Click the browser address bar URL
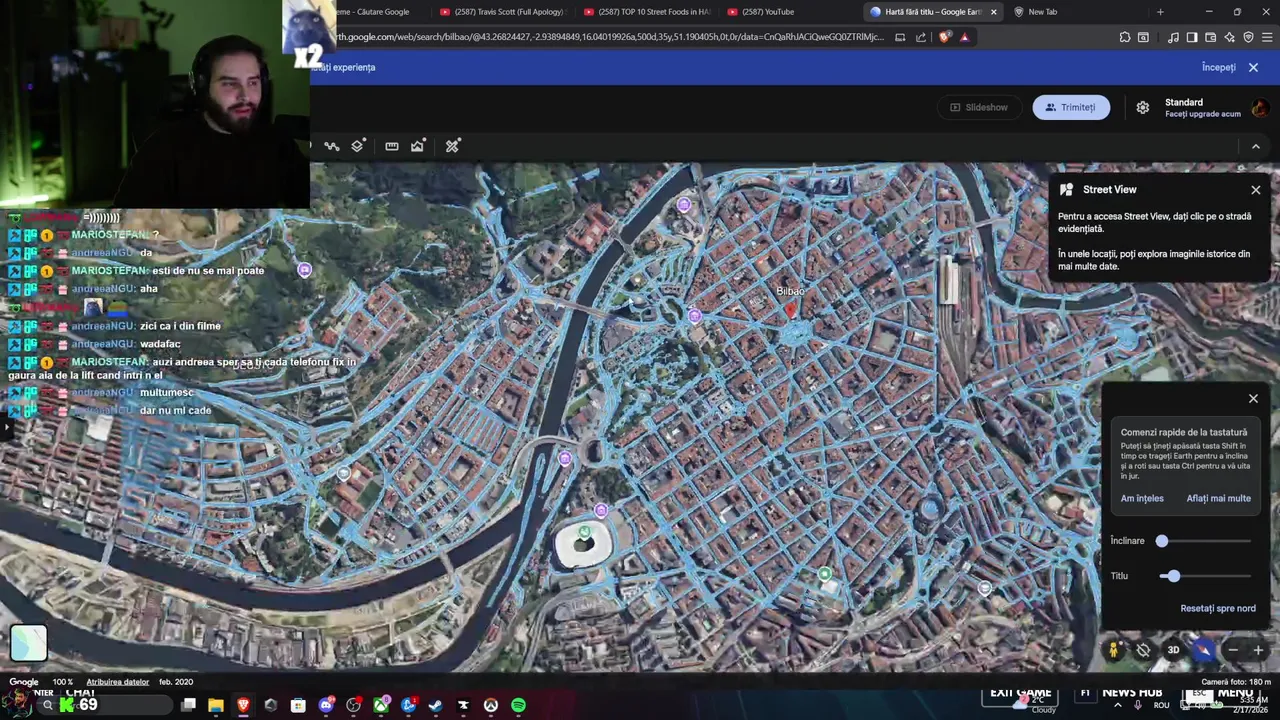Viewport: 1280px width, 720px height. coord(608,37)
